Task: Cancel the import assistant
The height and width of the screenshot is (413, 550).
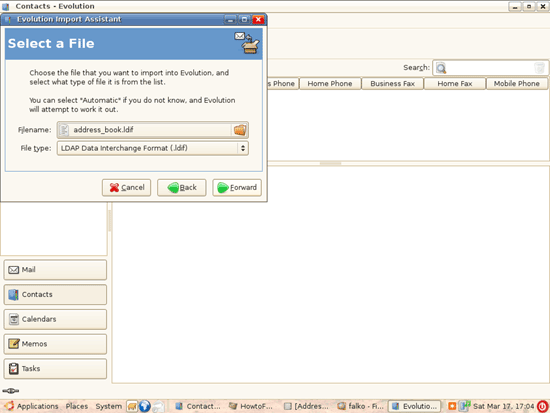Action: [x=127, y=188]
